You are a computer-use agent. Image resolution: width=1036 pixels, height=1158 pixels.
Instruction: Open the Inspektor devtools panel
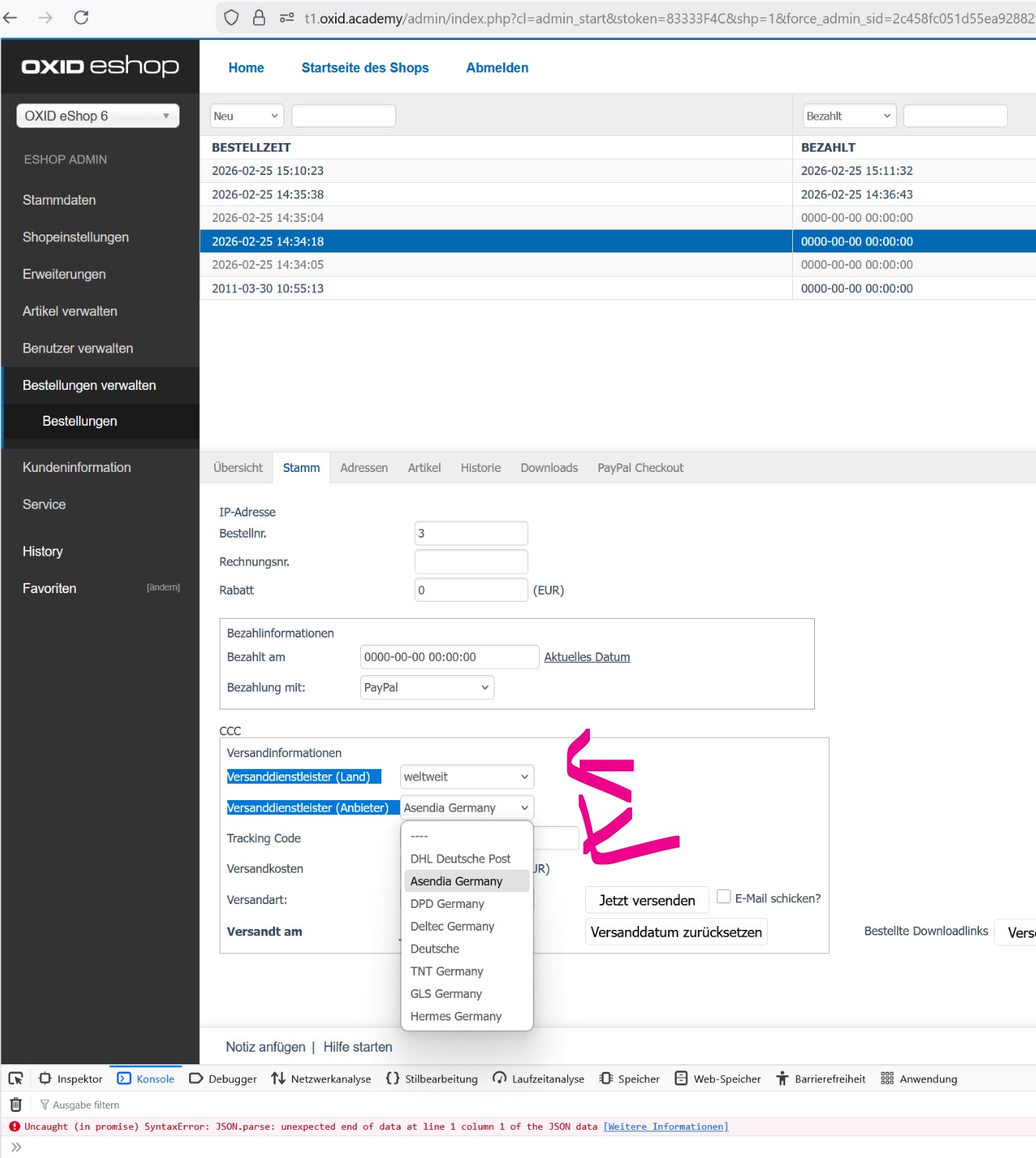coord(71,1078)
